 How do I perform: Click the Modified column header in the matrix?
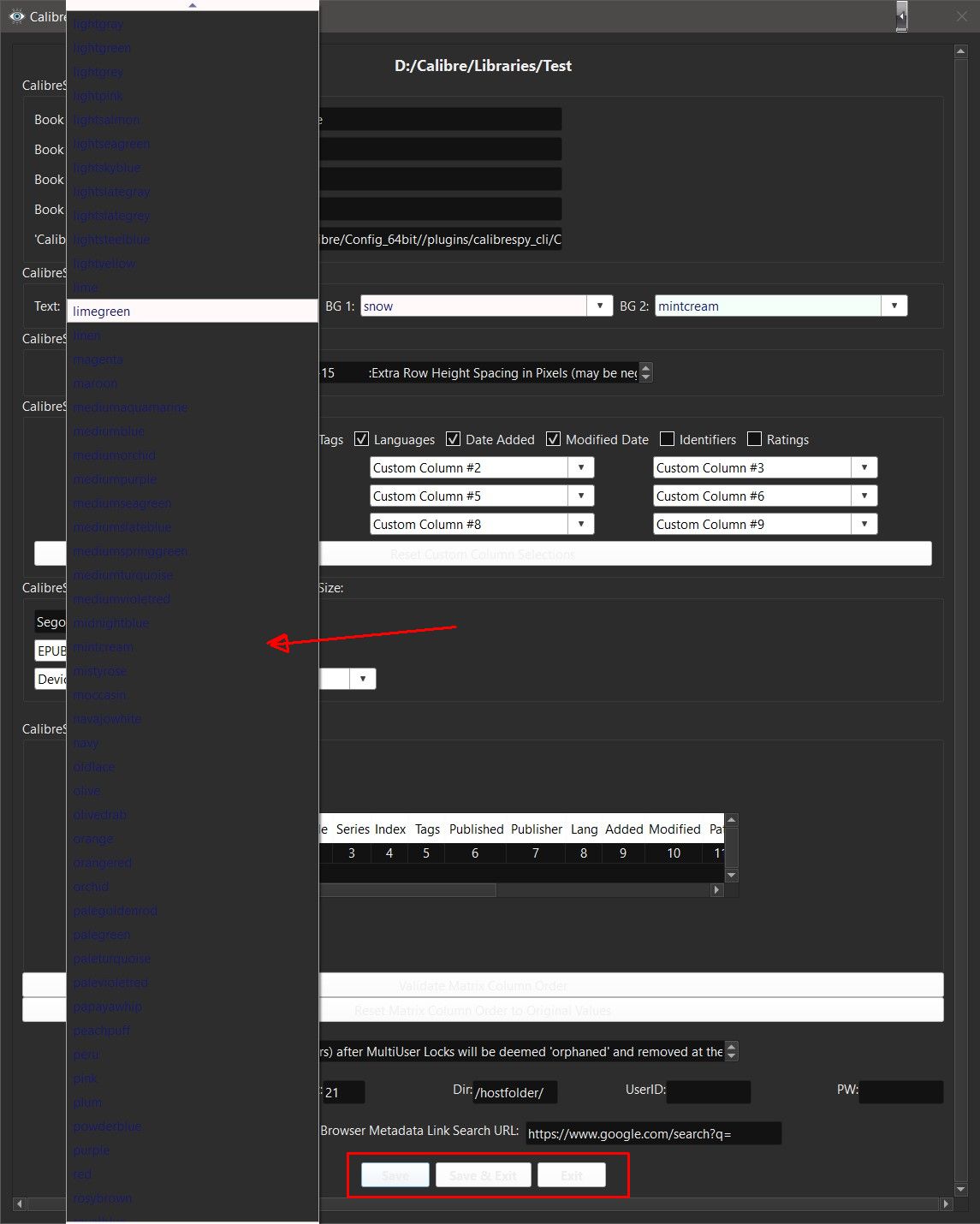[674, 829]
